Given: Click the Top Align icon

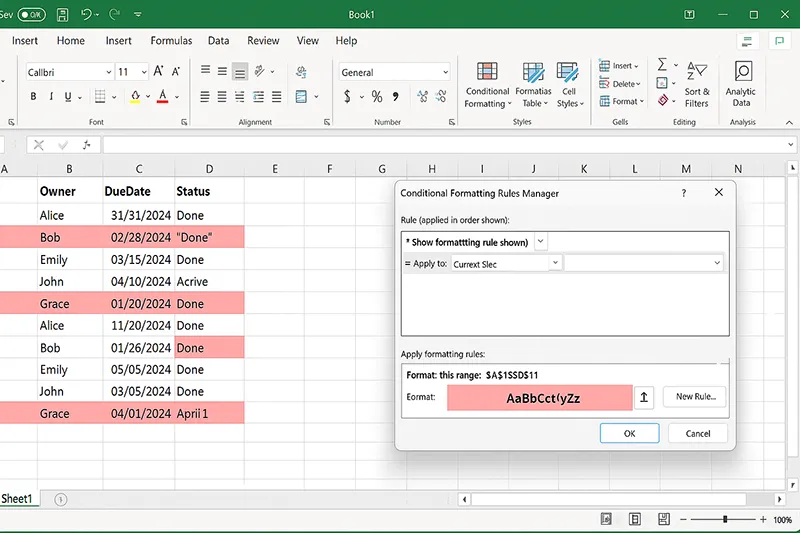Looking at the screenshot, I should coord(206,70).
